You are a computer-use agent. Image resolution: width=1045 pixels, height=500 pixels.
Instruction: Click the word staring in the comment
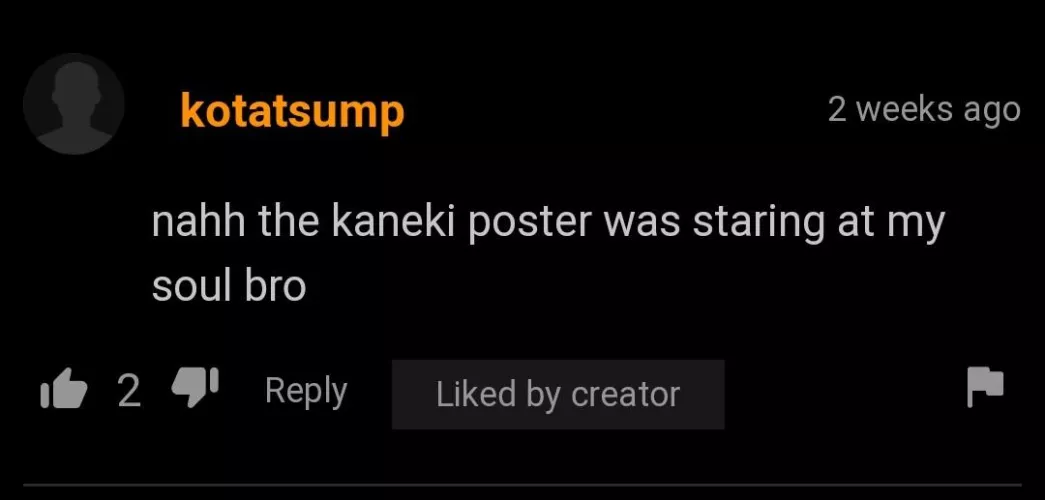pos(758,225)
